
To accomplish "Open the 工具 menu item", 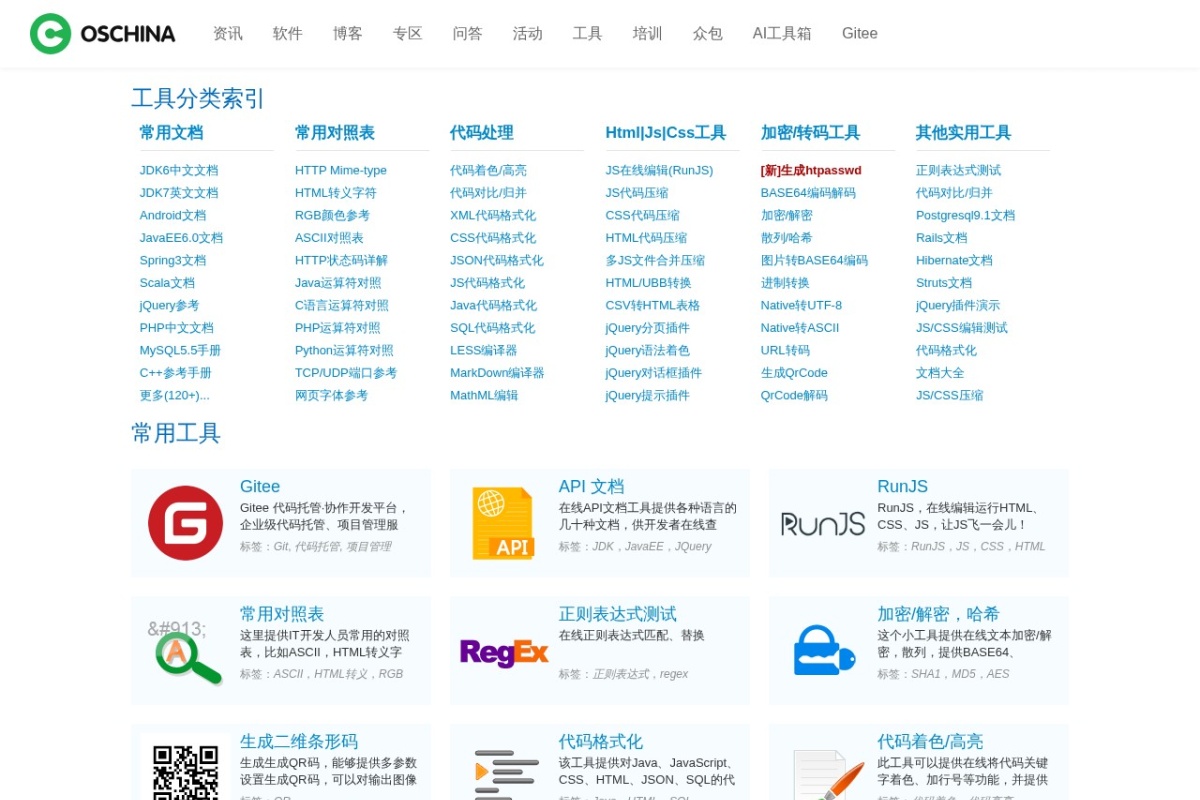I will pyautogui.click(x=587, y=33).
